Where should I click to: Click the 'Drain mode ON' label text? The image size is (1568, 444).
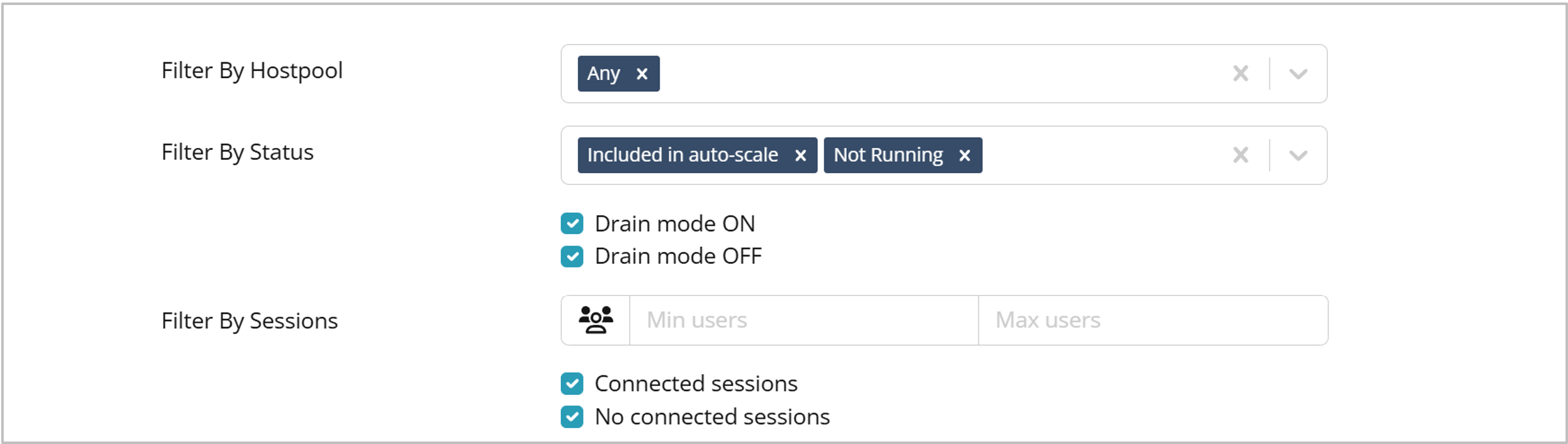click(x=674, y=224)
